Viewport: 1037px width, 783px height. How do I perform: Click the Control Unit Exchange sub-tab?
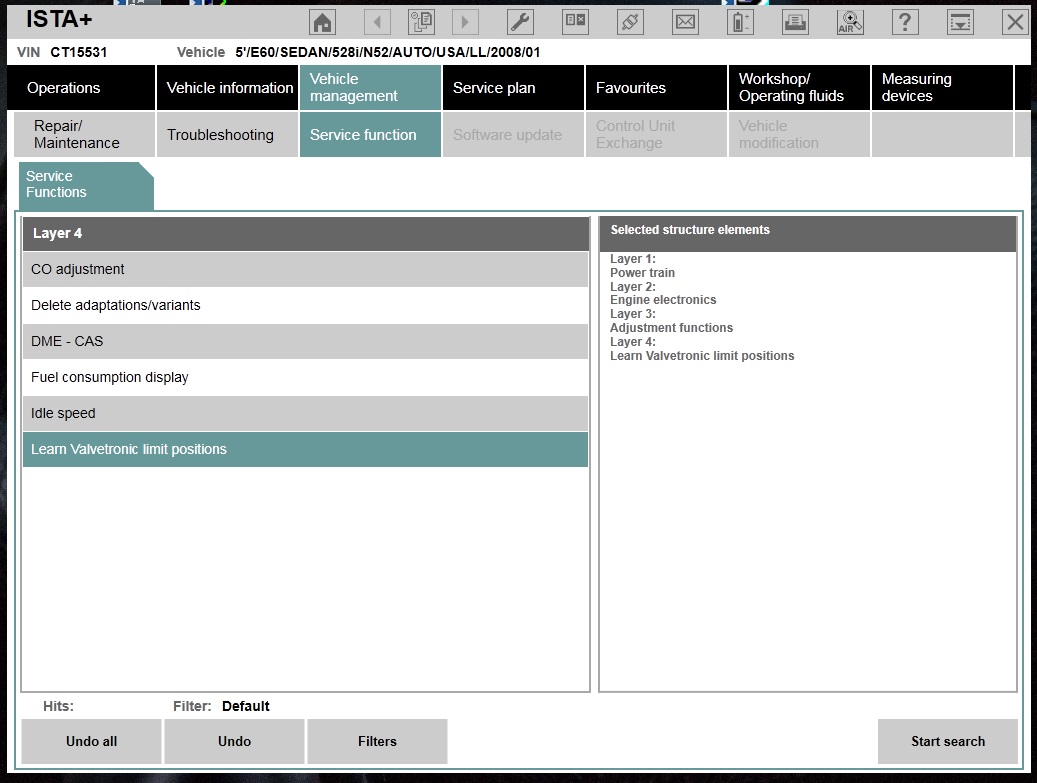(656, 134)
